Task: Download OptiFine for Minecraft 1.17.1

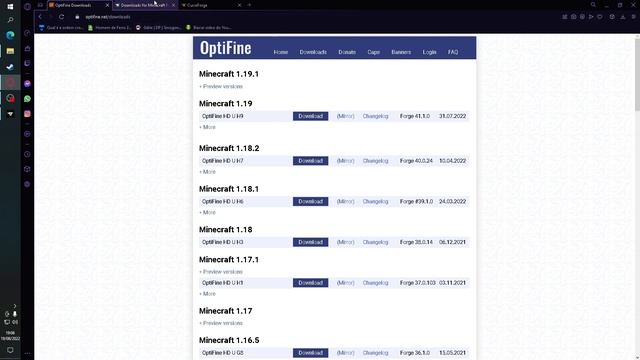Action: click(x=310, y=283)
